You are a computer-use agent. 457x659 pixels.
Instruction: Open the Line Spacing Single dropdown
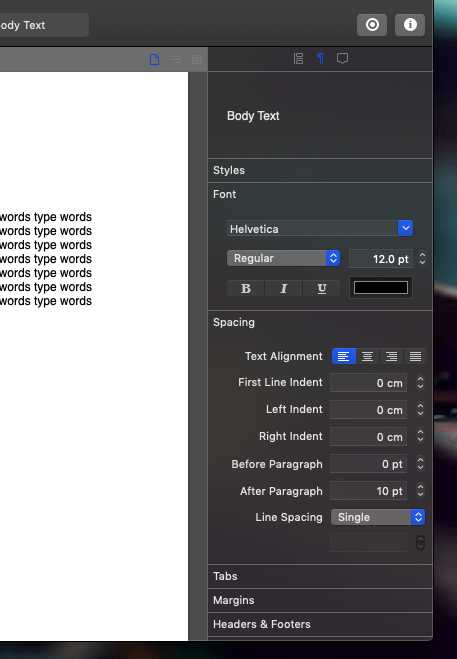pos(378,517)
